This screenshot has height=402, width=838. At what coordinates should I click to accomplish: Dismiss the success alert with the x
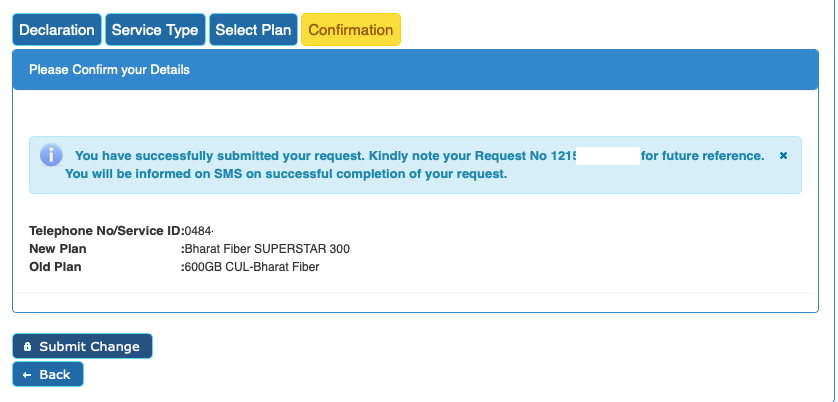coord(783,156)
